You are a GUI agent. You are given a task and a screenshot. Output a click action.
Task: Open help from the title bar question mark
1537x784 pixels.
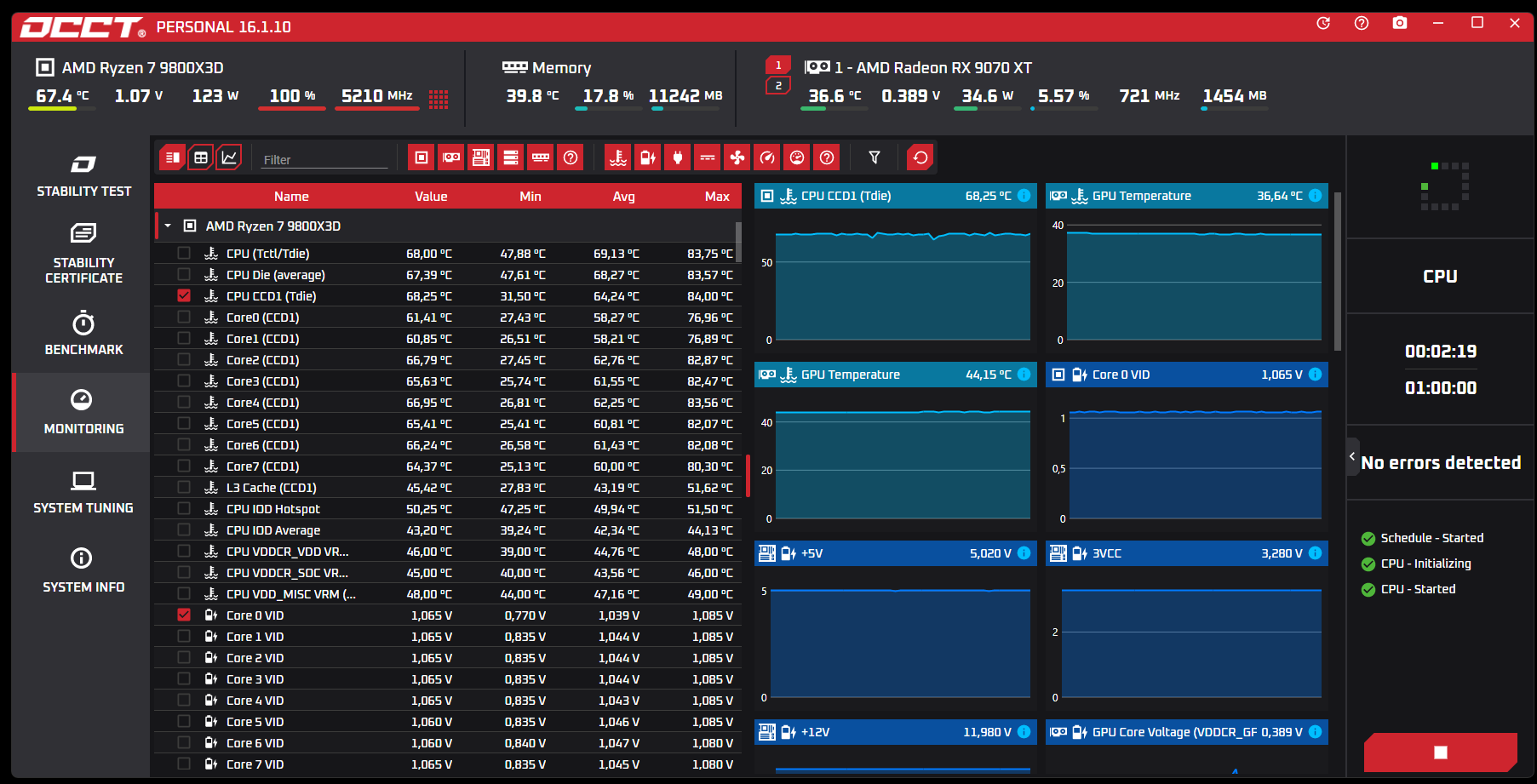pos(1362,23)
